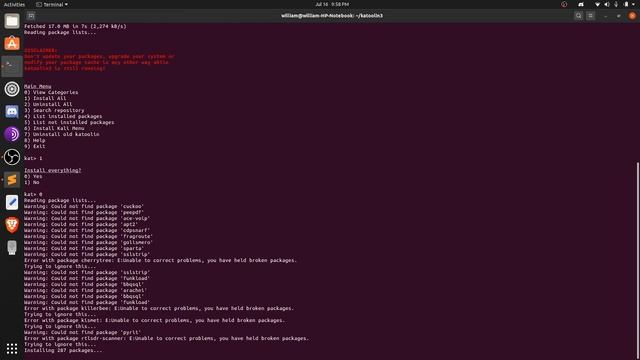The width and height of the screenshot is (640, 360).
Task: Open the Files app in the dock
Action: click(12, 21)
